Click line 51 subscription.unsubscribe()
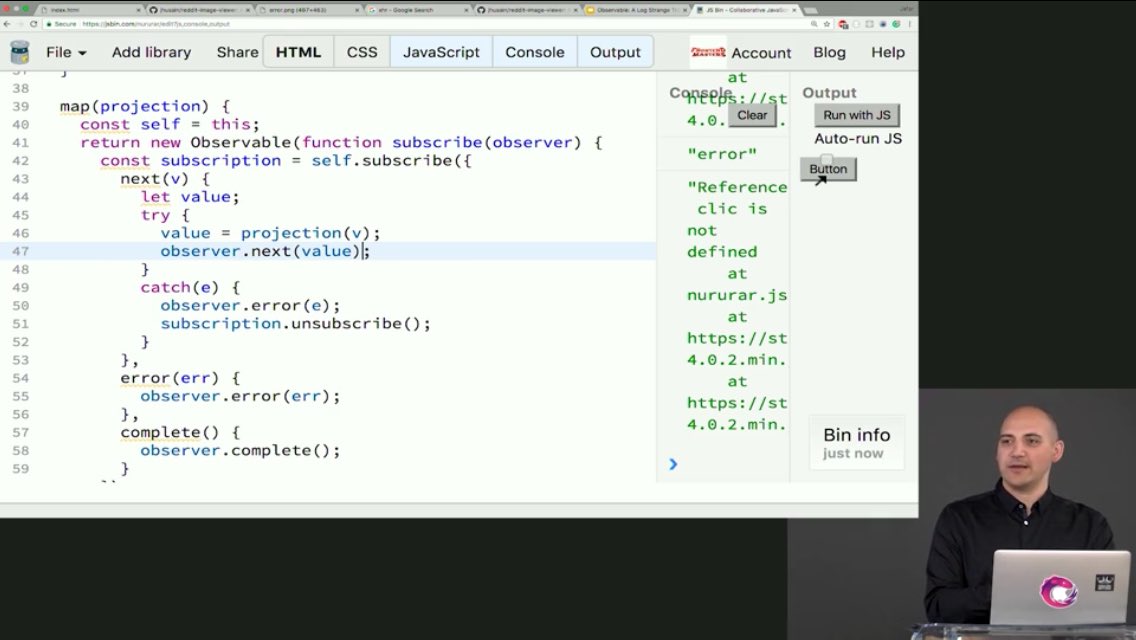Image resolution: width=1136 pixels, height=640 pixels. pos(296,324)
